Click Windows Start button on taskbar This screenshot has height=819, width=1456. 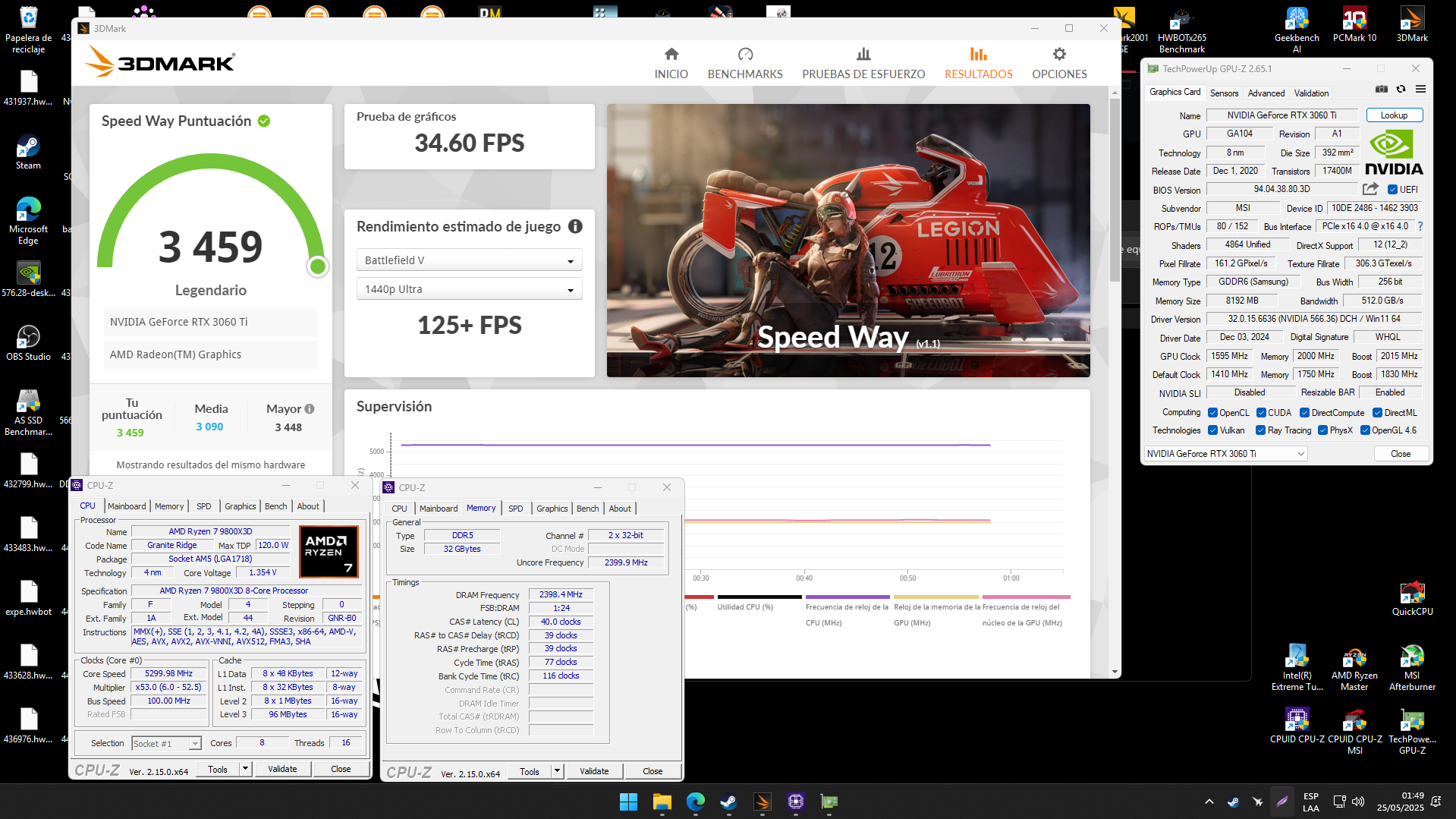(x=628, y=802)
